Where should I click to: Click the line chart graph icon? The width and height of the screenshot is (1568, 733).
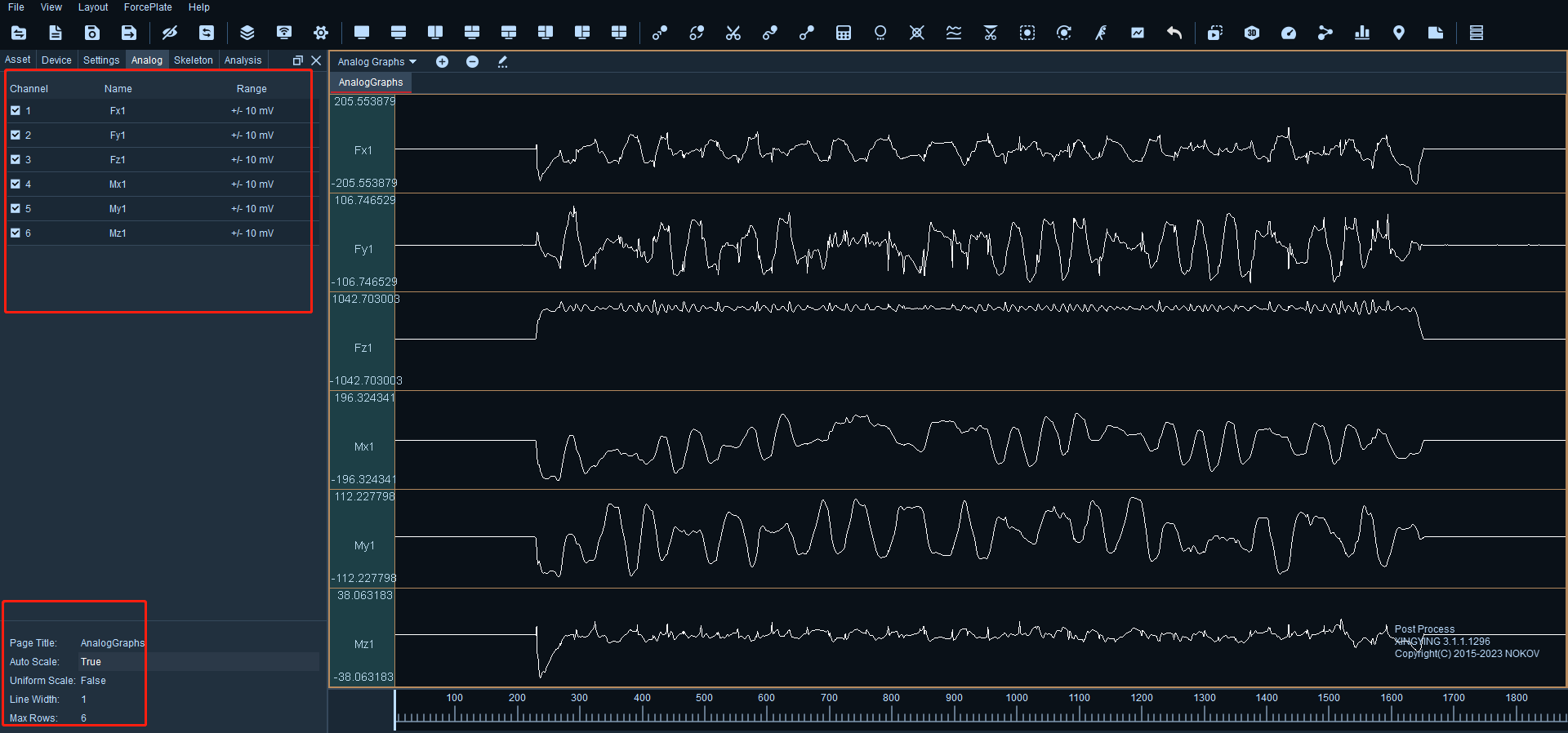[1138, 33]
